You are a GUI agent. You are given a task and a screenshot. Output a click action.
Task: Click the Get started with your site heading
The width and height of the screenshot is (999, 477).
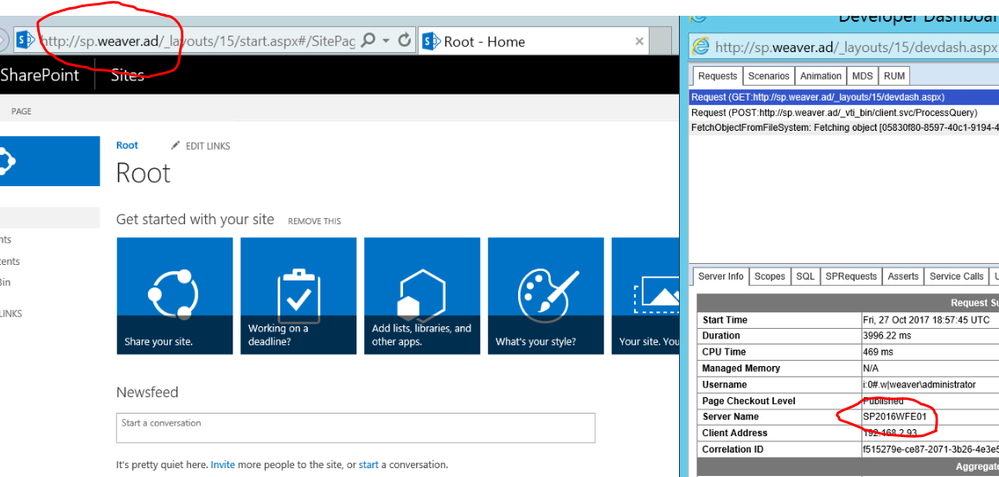[195, 220]
